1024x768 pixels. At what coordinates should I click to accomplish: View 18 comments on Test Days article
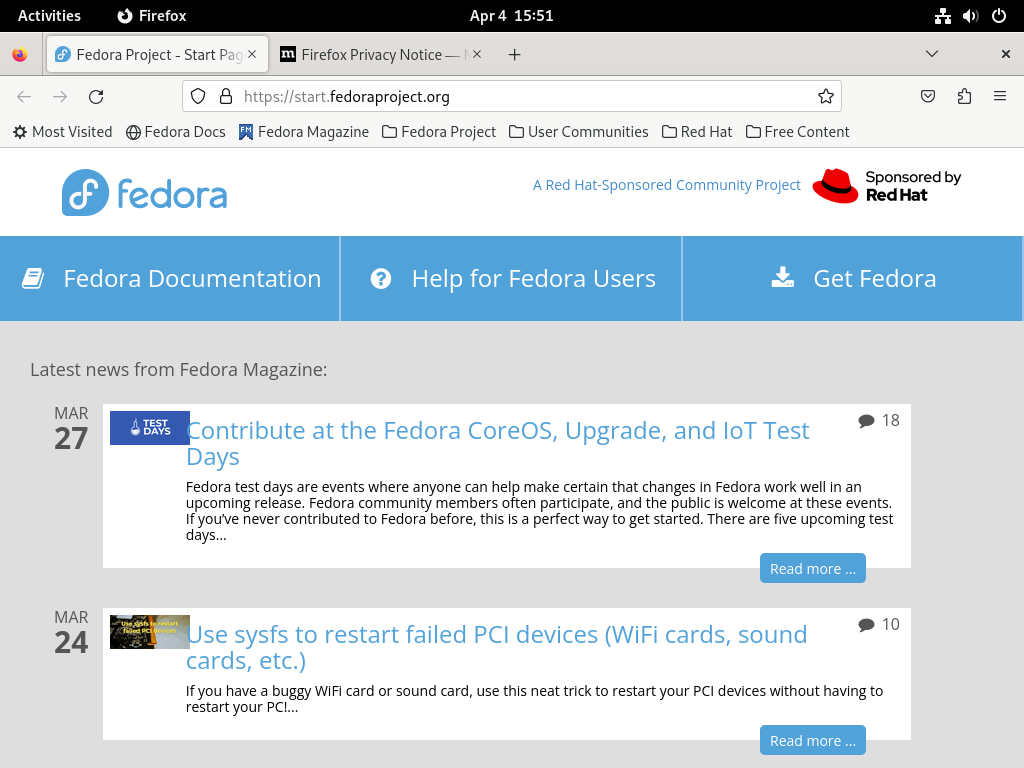(x=879, y=421)
